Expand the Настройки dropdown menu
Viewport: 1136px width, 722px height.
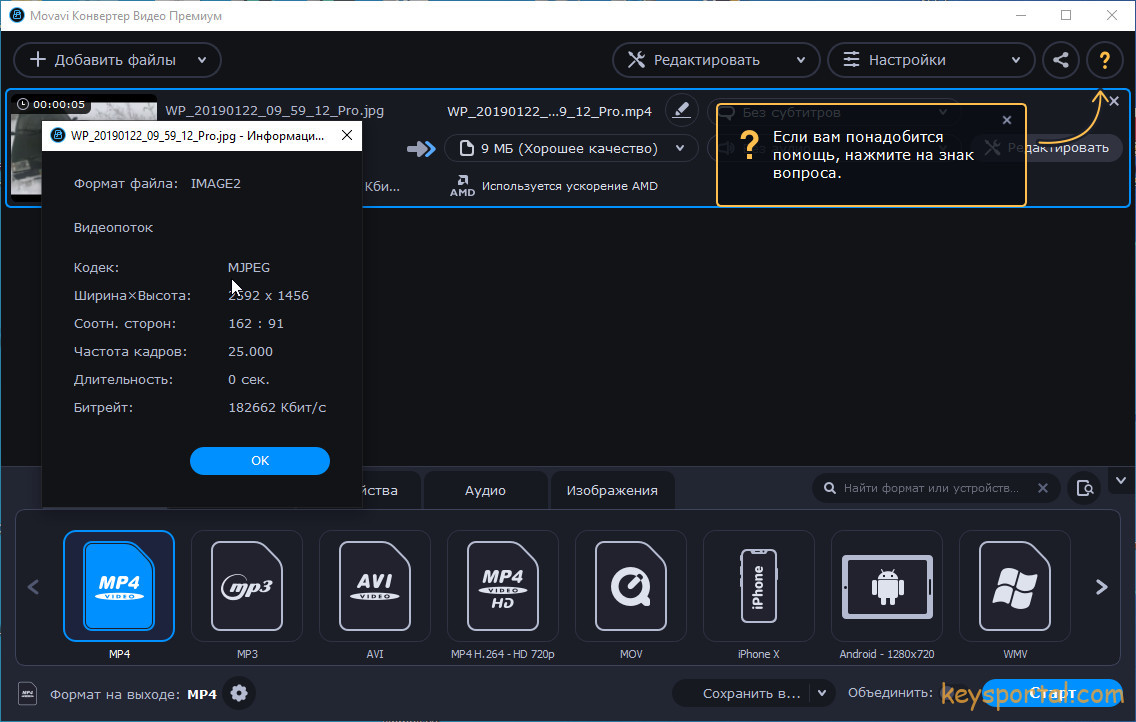[x=1015, y=60]
